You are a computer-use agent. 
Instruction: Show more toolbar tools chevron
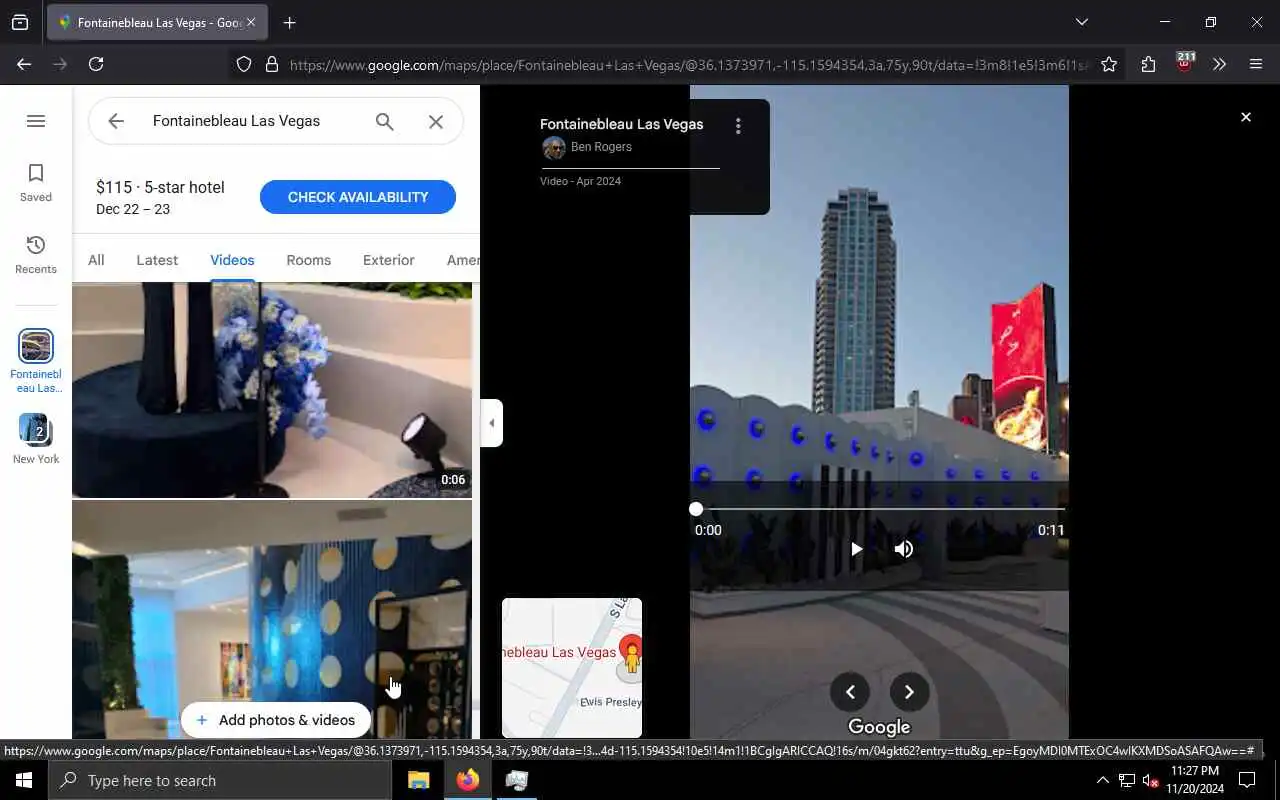[x=1219, y=64]
